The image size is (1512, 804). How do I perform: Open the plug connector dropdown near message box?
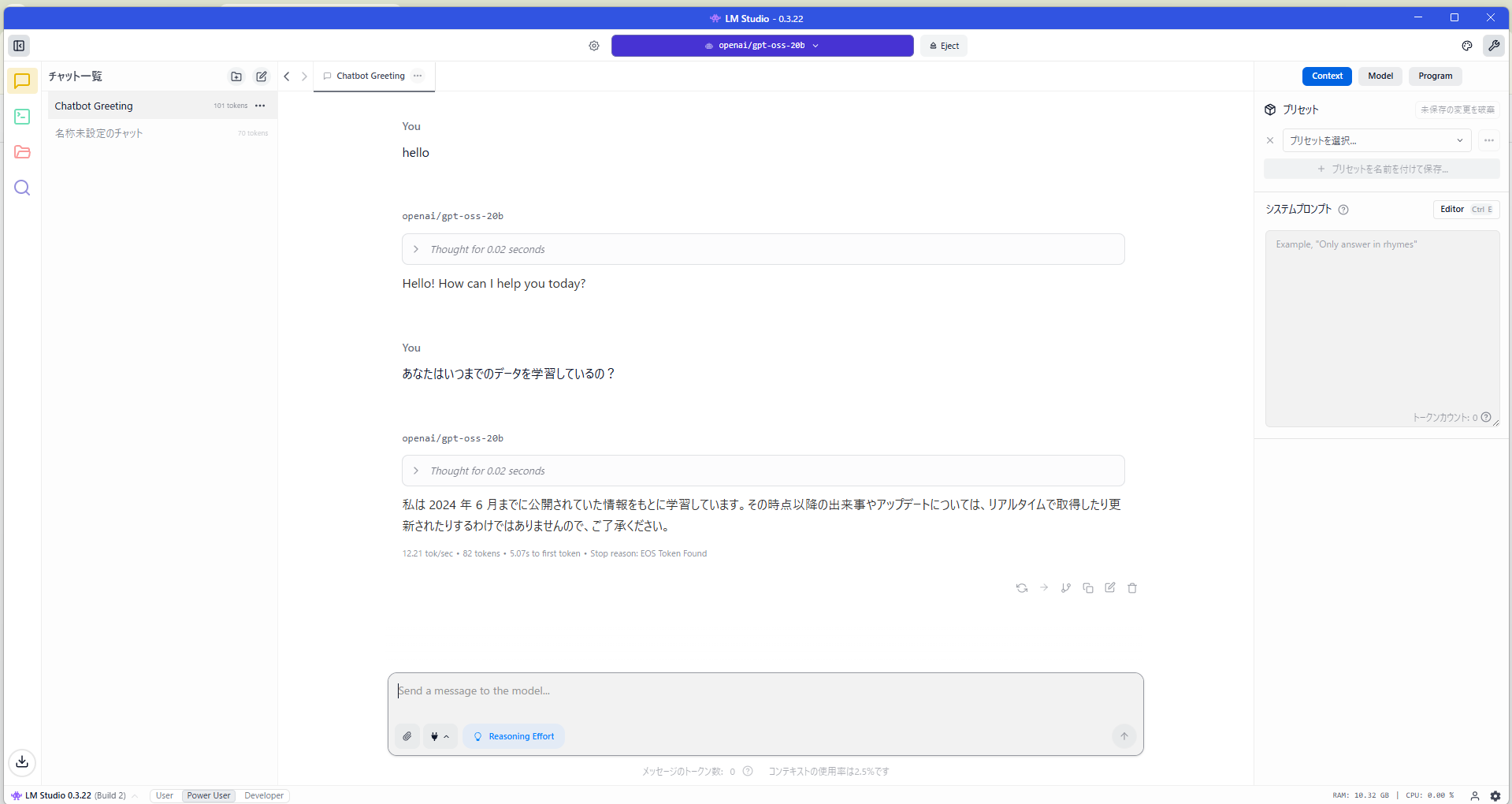[440, 735]
